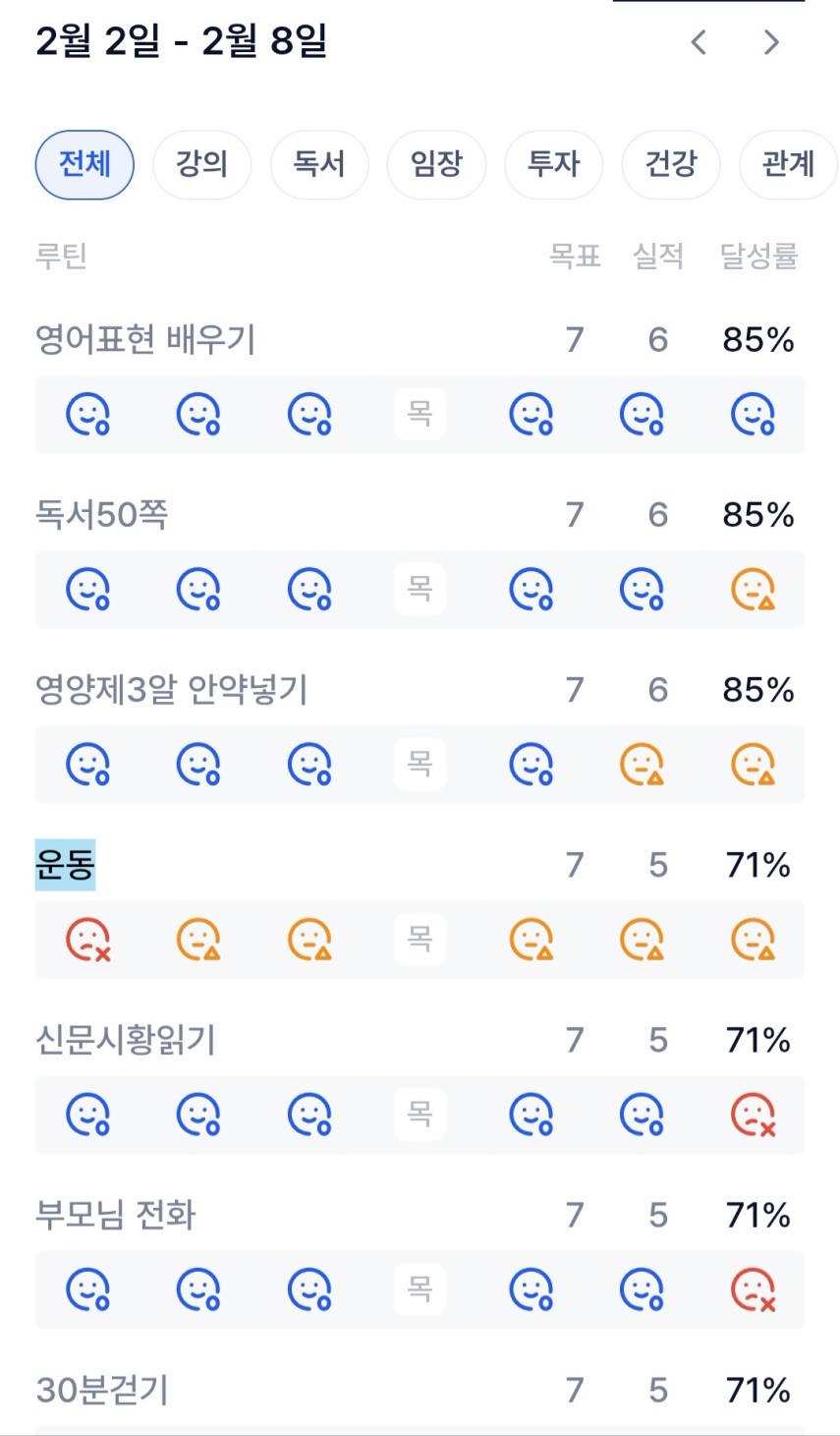Click red failed face in 부모님 전화 row
Viewport: 840px width, 1436px height.
coord(754,1290)
